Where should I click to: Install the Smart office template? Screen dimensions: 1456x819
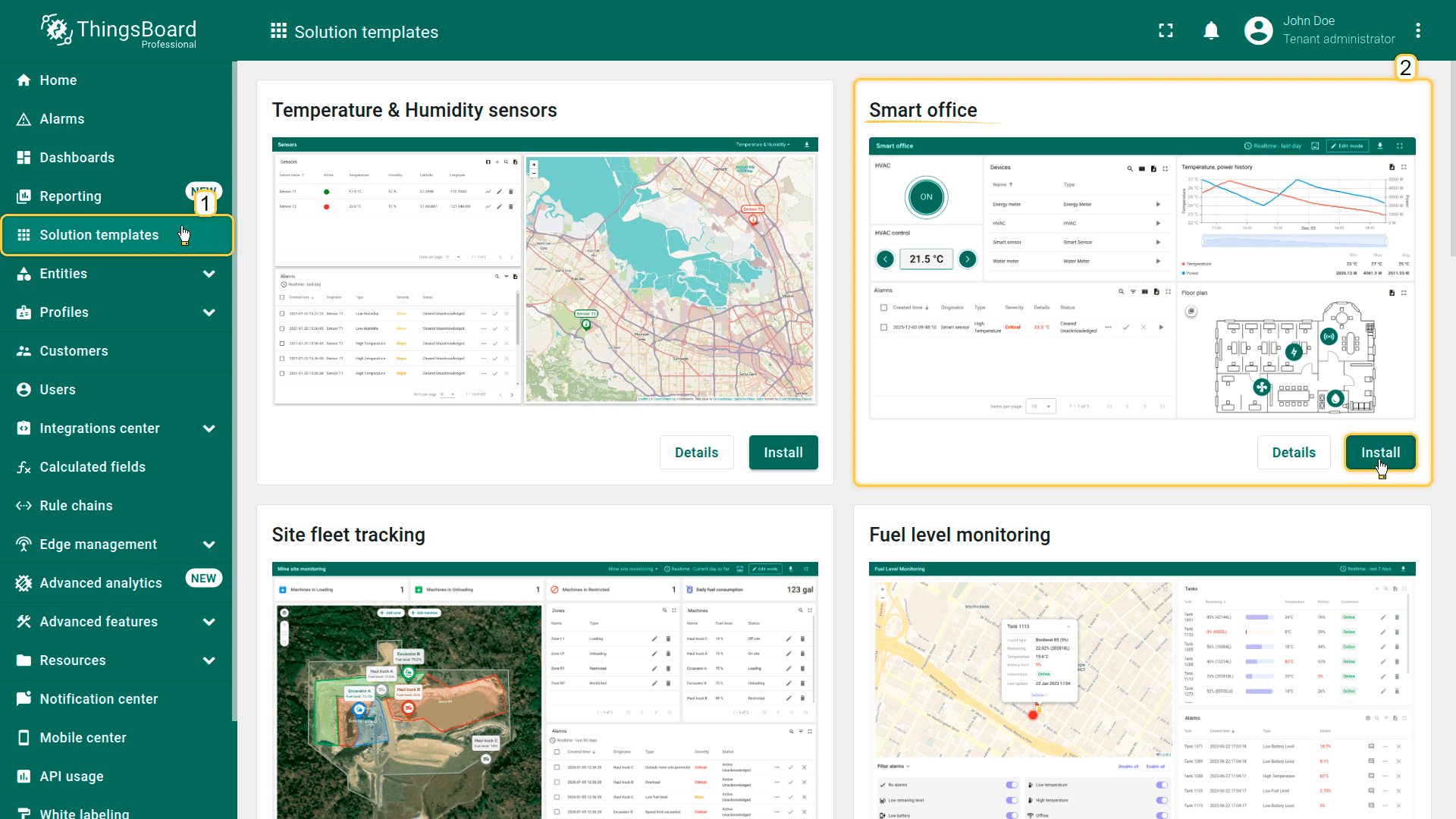(x=1379, y=453)
